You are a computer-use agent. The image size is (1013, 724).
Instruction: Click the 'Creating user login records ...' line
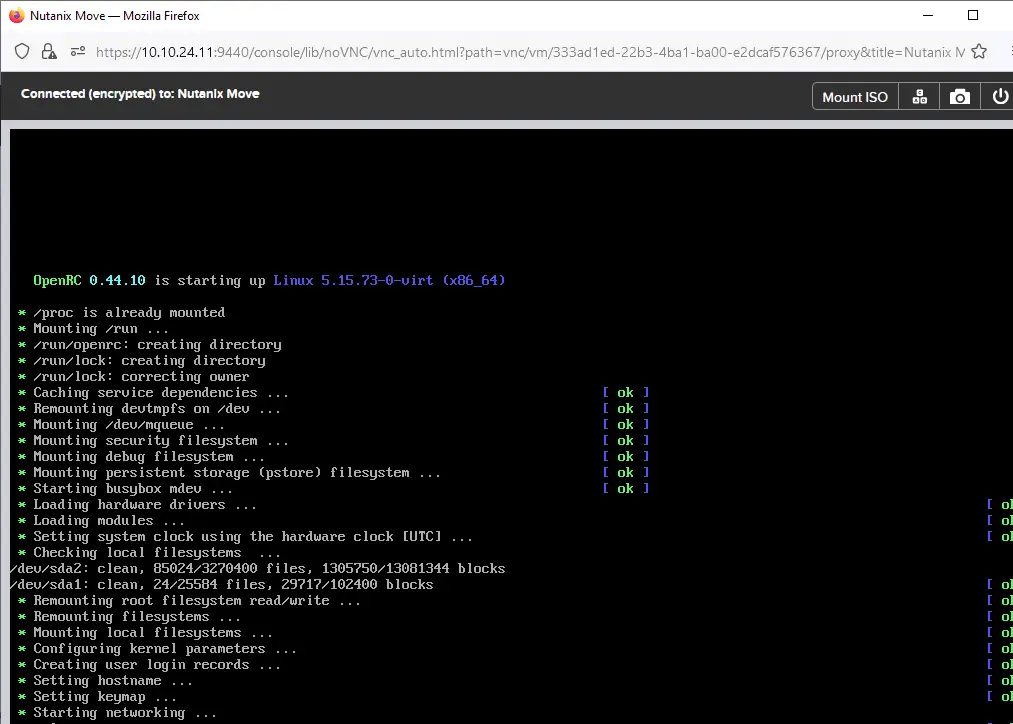pyautogui.click(x=157, y=665)
